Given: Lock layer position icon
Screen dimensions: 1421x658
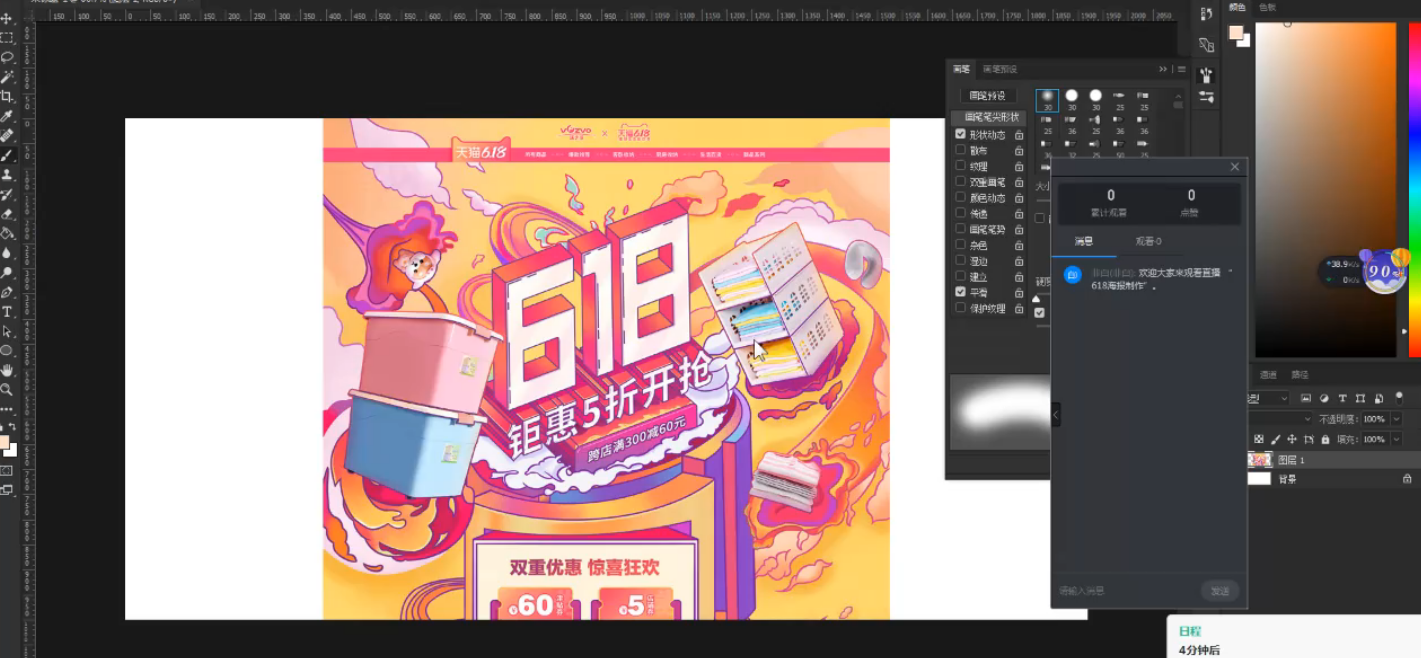Looking at the screenshot, I should tap(1292, 439).
